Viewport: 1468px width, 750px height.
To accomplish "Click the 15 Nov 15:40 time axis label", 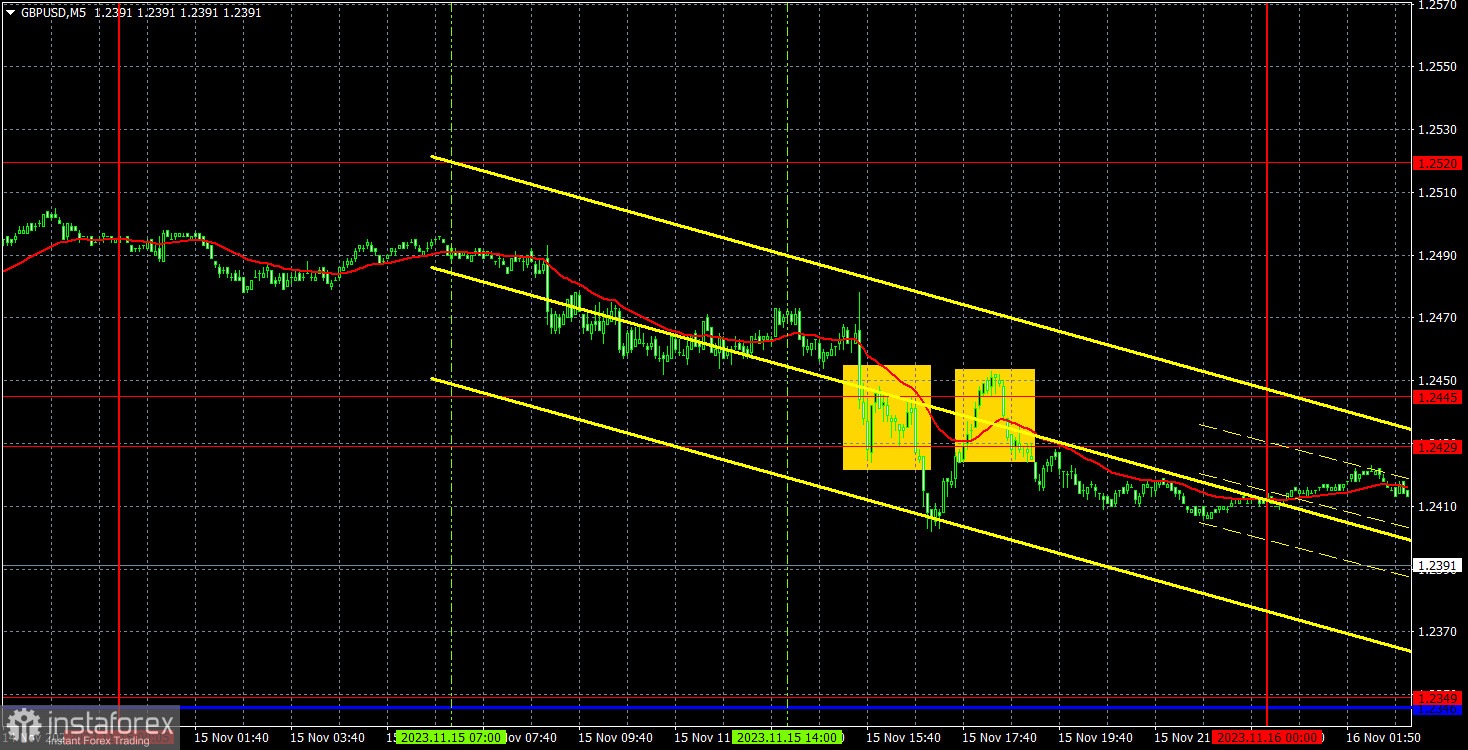I will pos(904,738).
